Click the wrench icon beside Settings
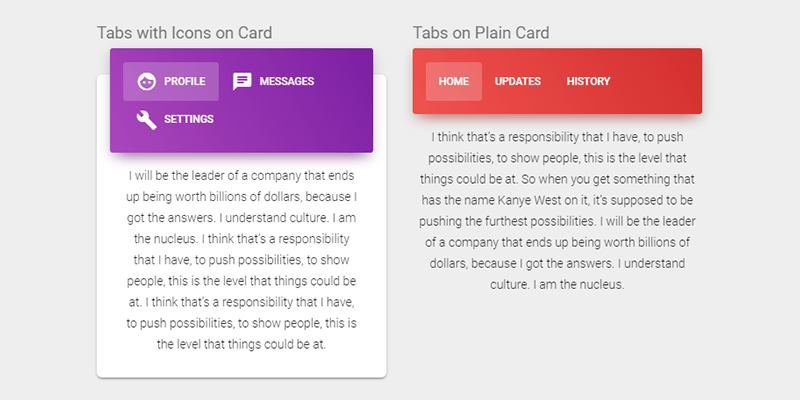The height and width of the screenshot is (400, 800). pyautogui.click(x=146, y=120)
